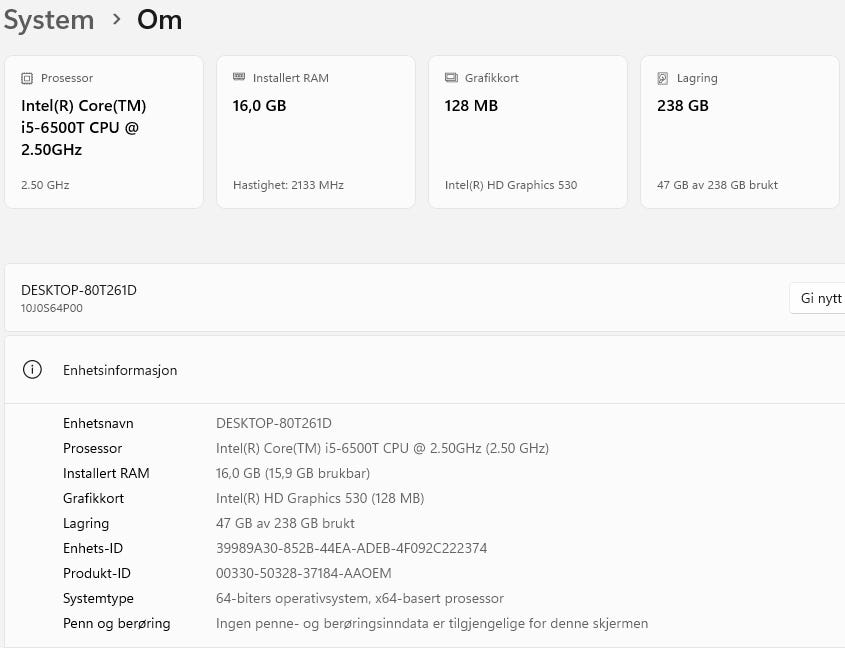Open the Lagring card showing 238 GB
The image size is (845, 648).
point(740,132)
